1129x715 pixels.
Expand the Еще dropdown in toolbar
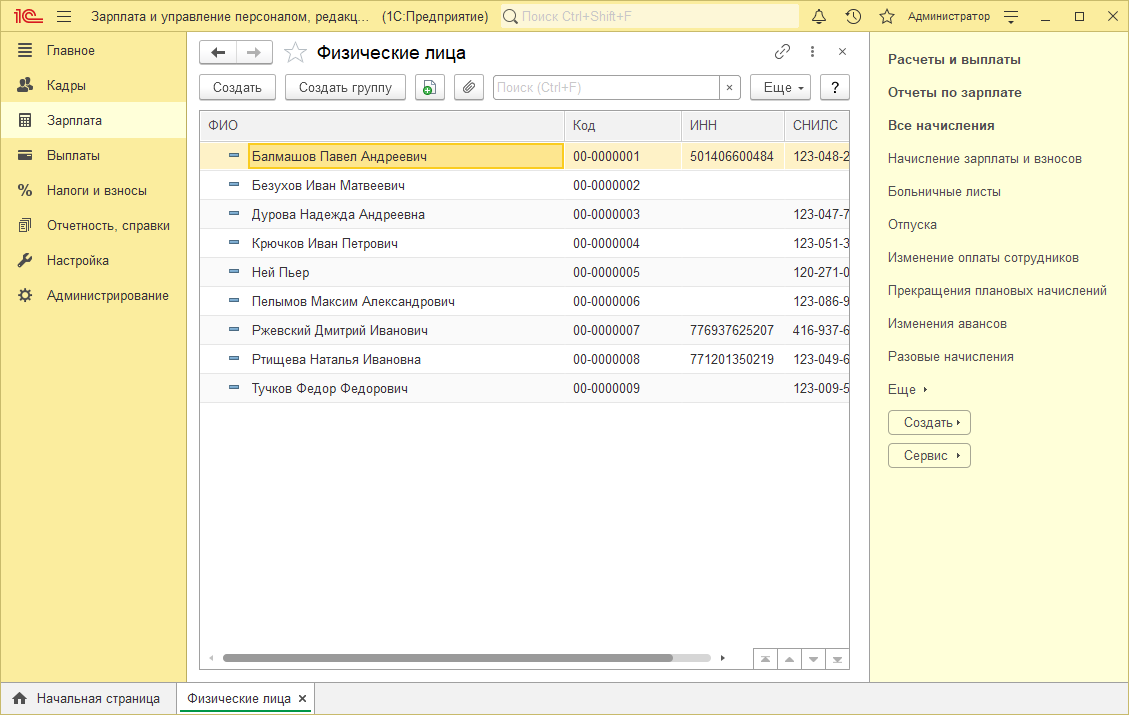pos(784,88)
